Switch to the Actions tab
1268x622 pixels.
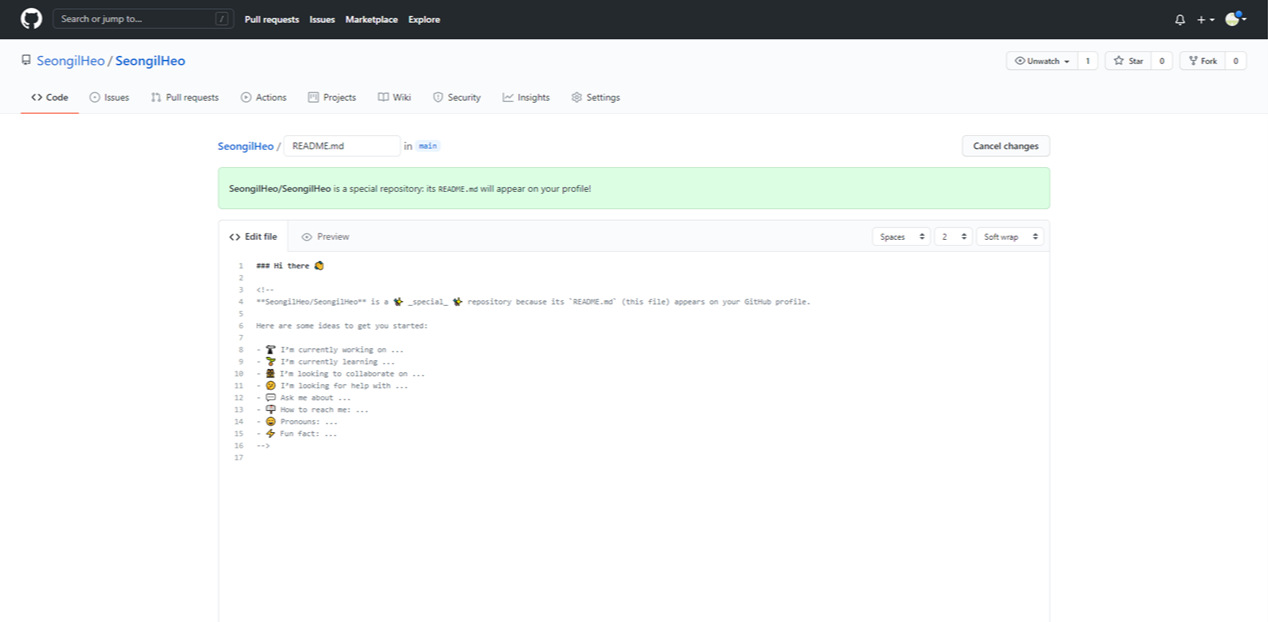[264, 97]
